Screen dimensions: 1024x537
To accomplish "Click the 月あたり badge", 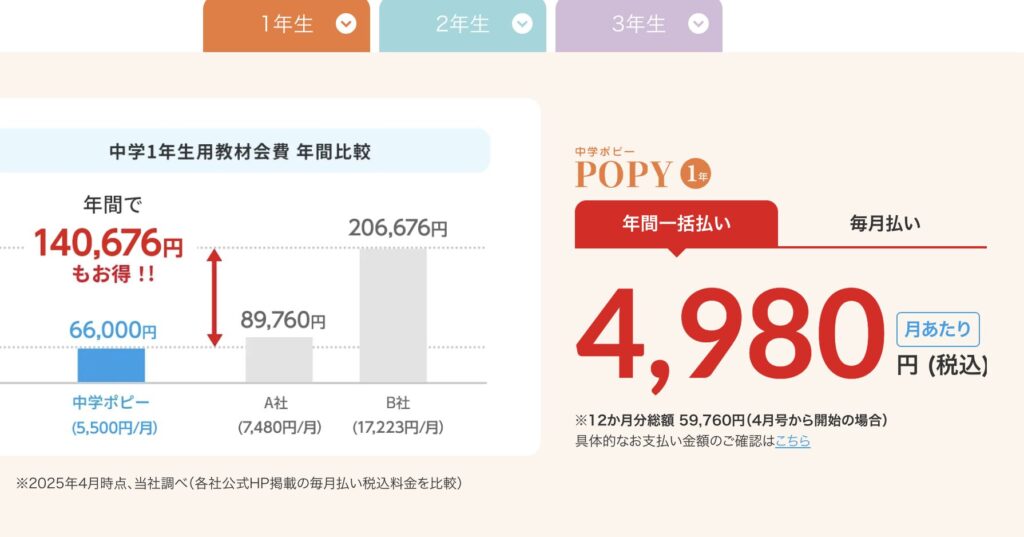I will click(x=938, y=328).
